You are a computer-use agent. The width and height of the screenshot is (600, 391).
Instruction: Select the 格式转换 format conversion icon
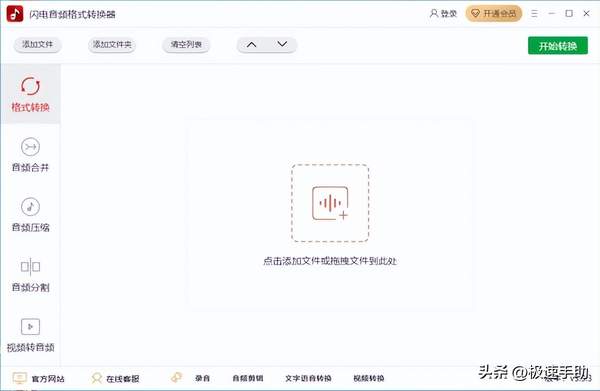point(30,86)
